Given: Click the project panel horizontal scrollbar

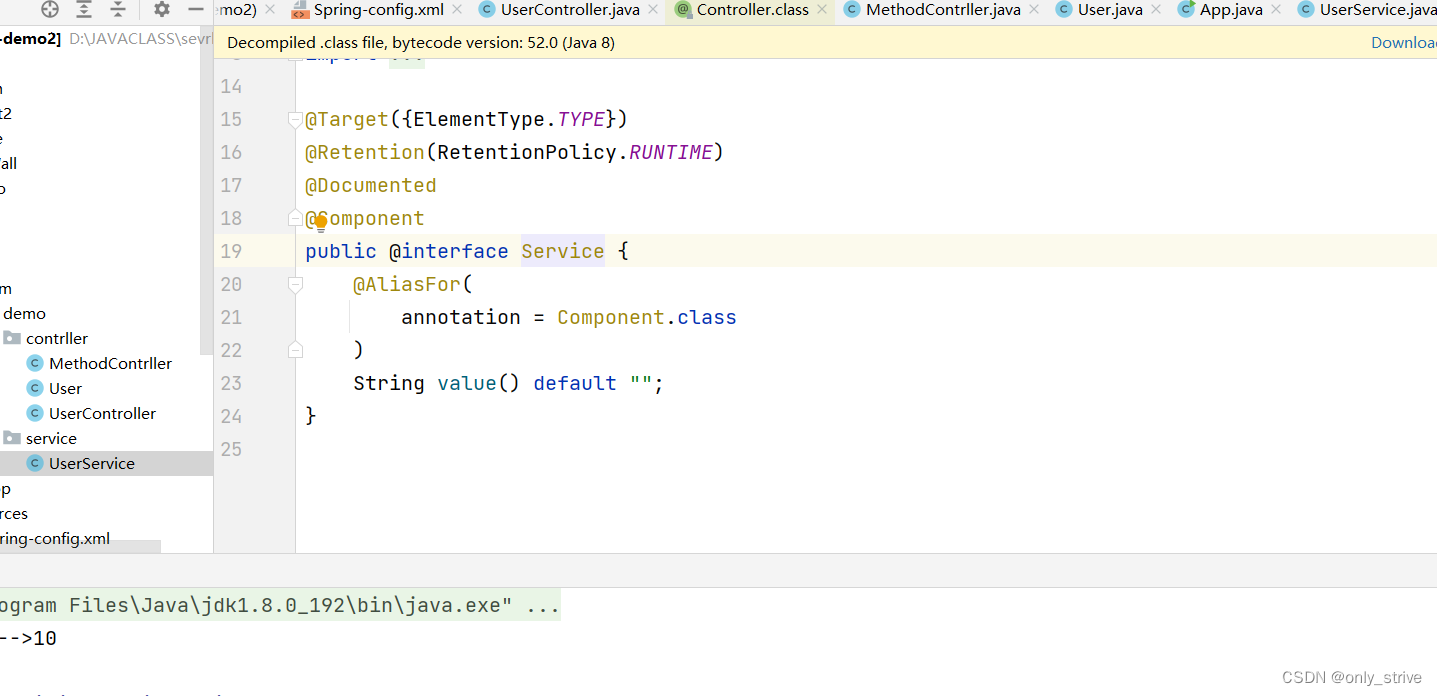Looking at the screenshot, I should [x=80, y=546].
